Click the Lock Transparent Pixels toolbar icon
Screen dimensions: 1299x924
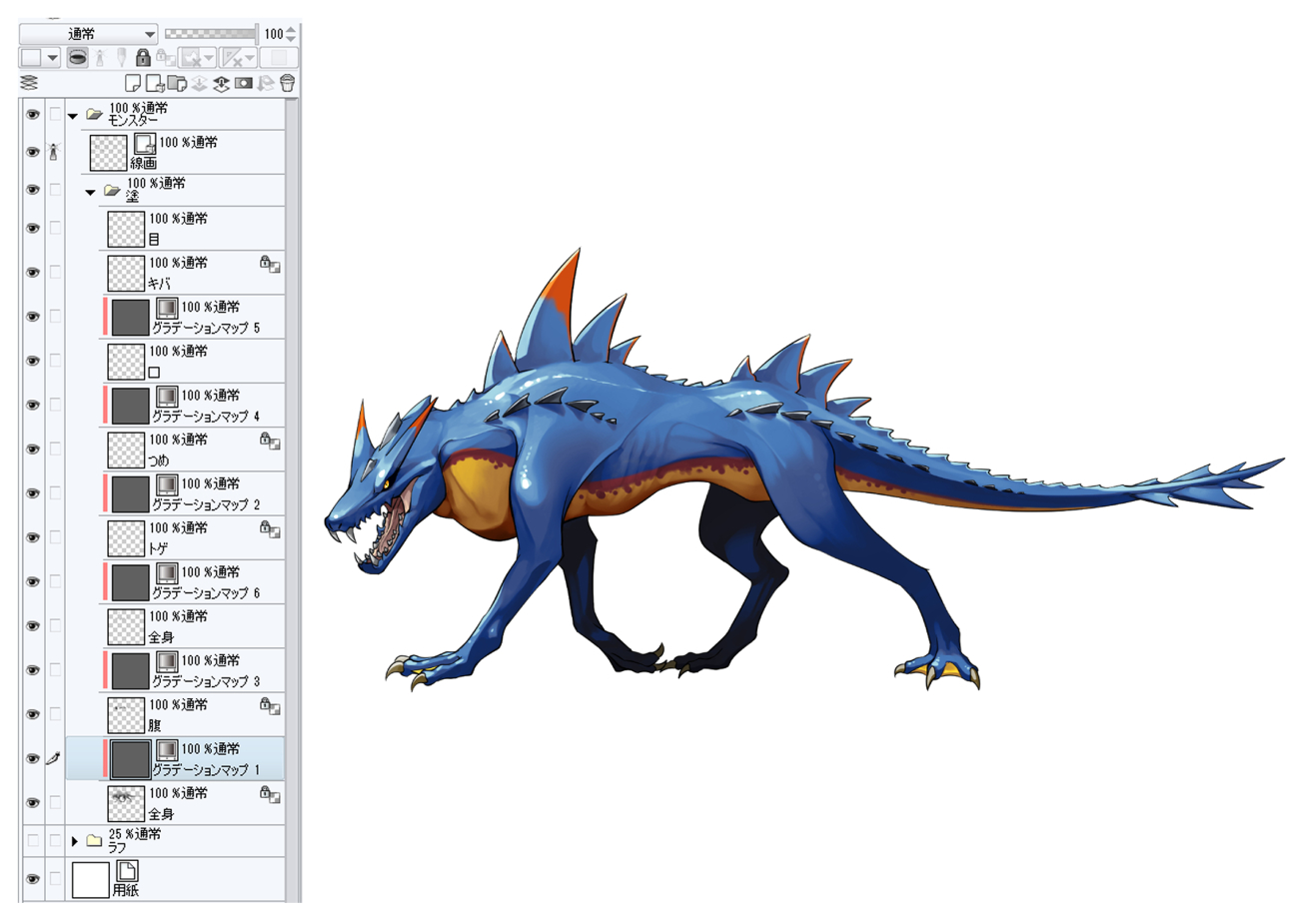(x=165, y=59)
